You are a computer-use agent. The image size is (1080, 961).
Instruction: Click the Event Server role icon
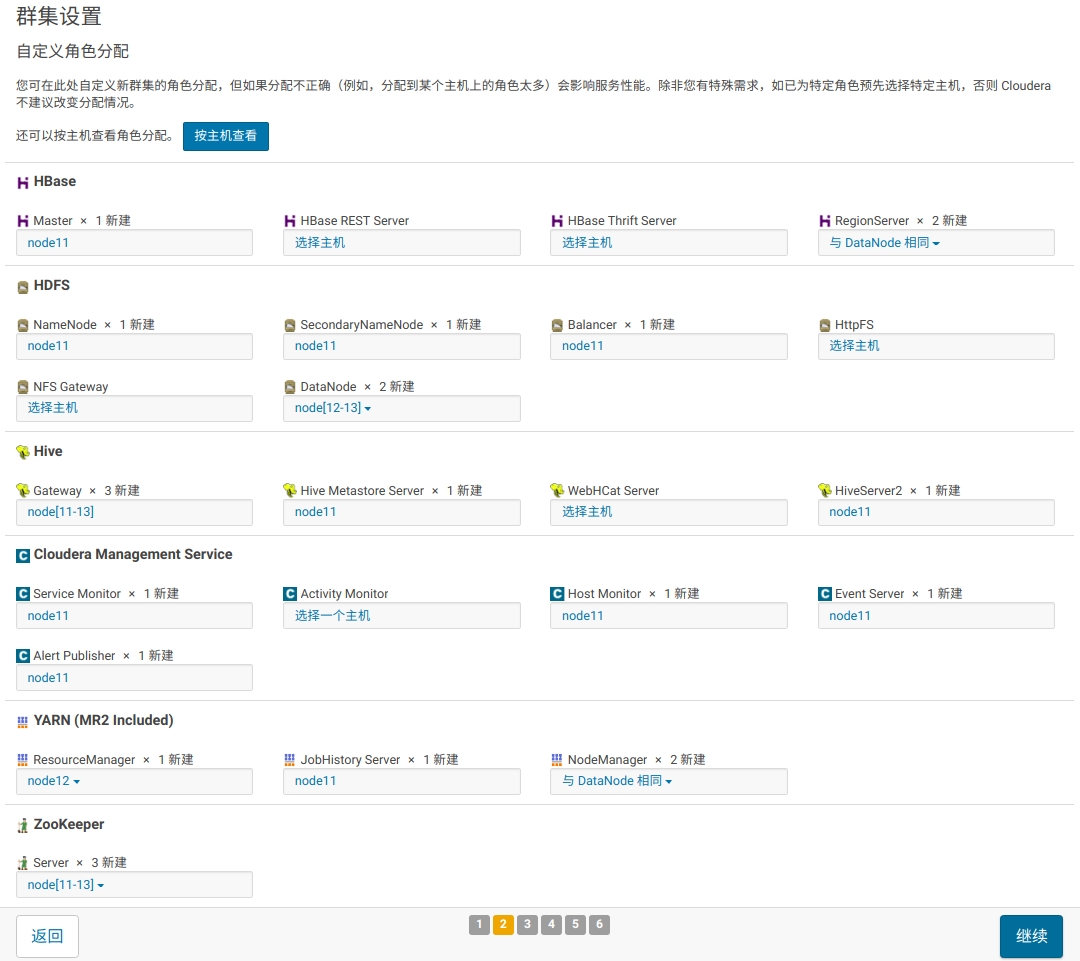pos(824,594)
